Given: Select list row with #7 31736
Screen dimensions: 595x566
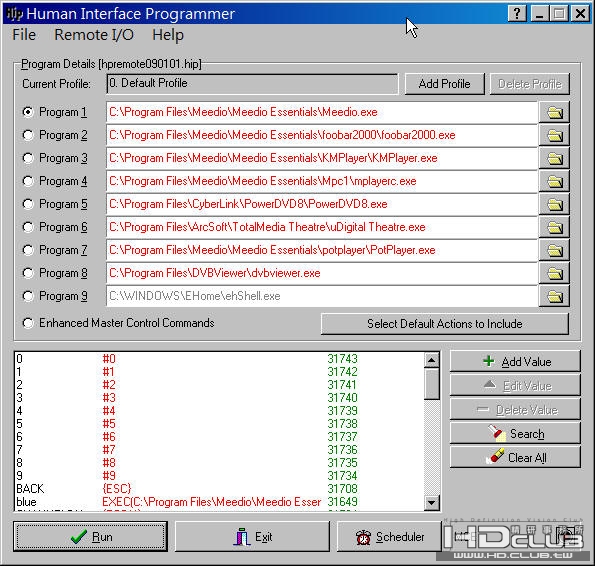Looking at the screenshot, I should (219, 450).
